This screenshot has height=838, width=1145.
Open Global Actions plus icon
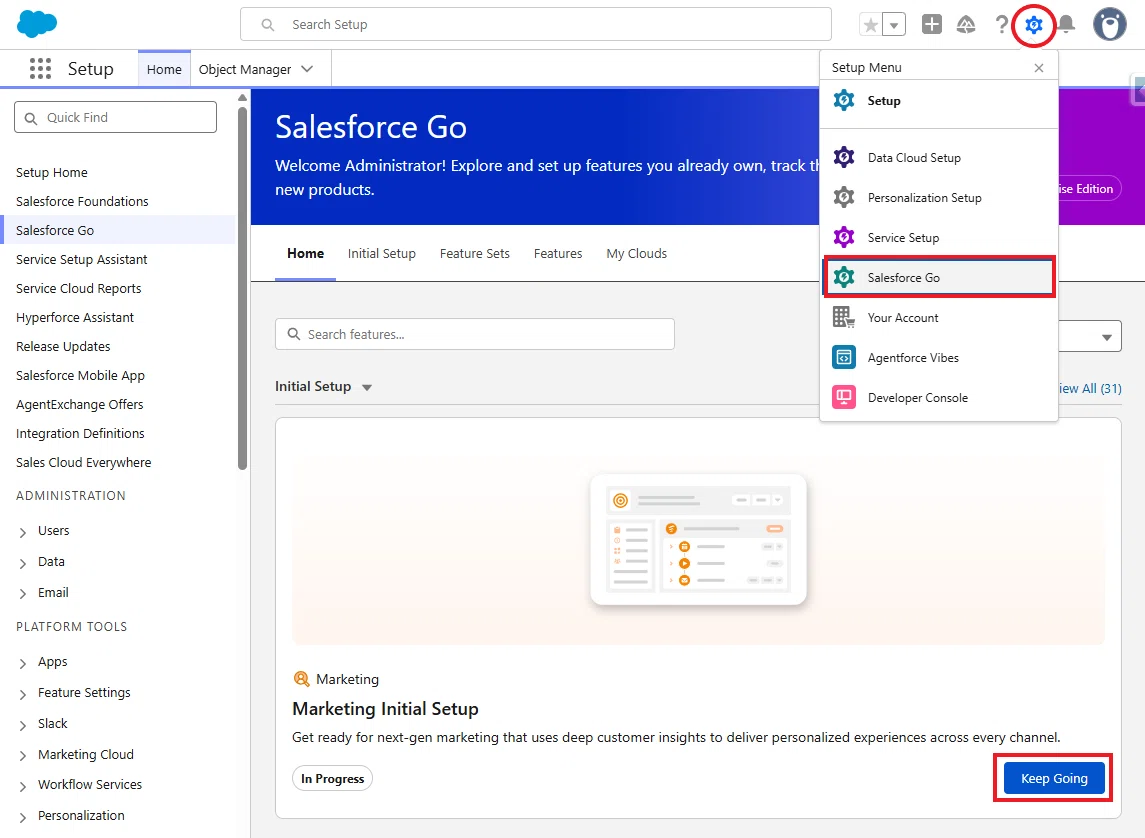point(932,24)
